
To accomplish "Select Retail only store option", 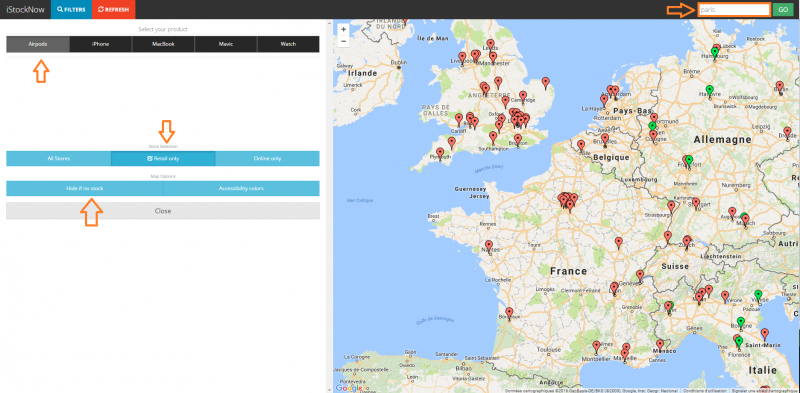I will (163, 159).
